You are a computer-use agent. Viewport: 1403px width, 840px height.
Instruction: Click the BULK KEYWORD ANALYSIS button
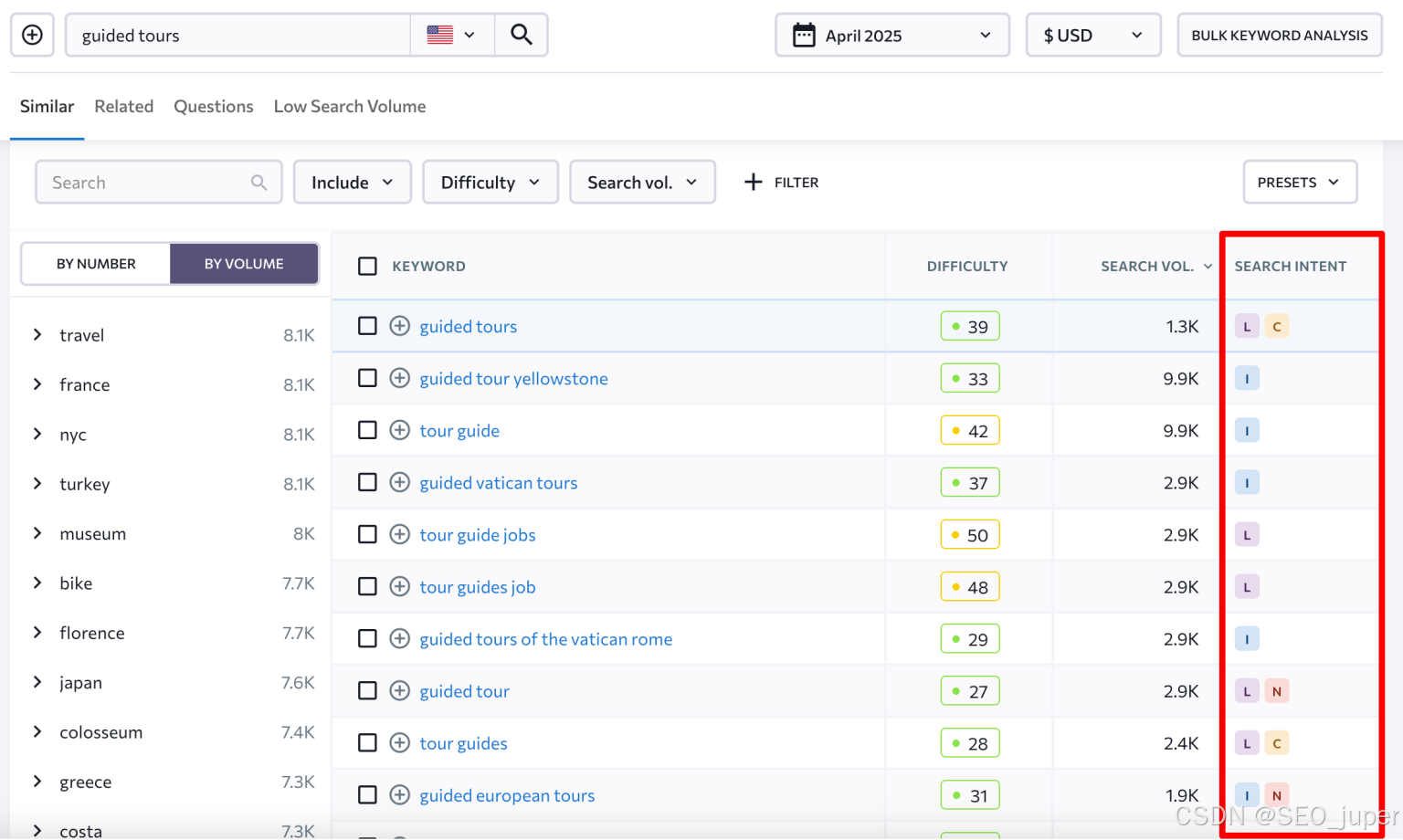pyautogui.click(x=1279, y=35)
